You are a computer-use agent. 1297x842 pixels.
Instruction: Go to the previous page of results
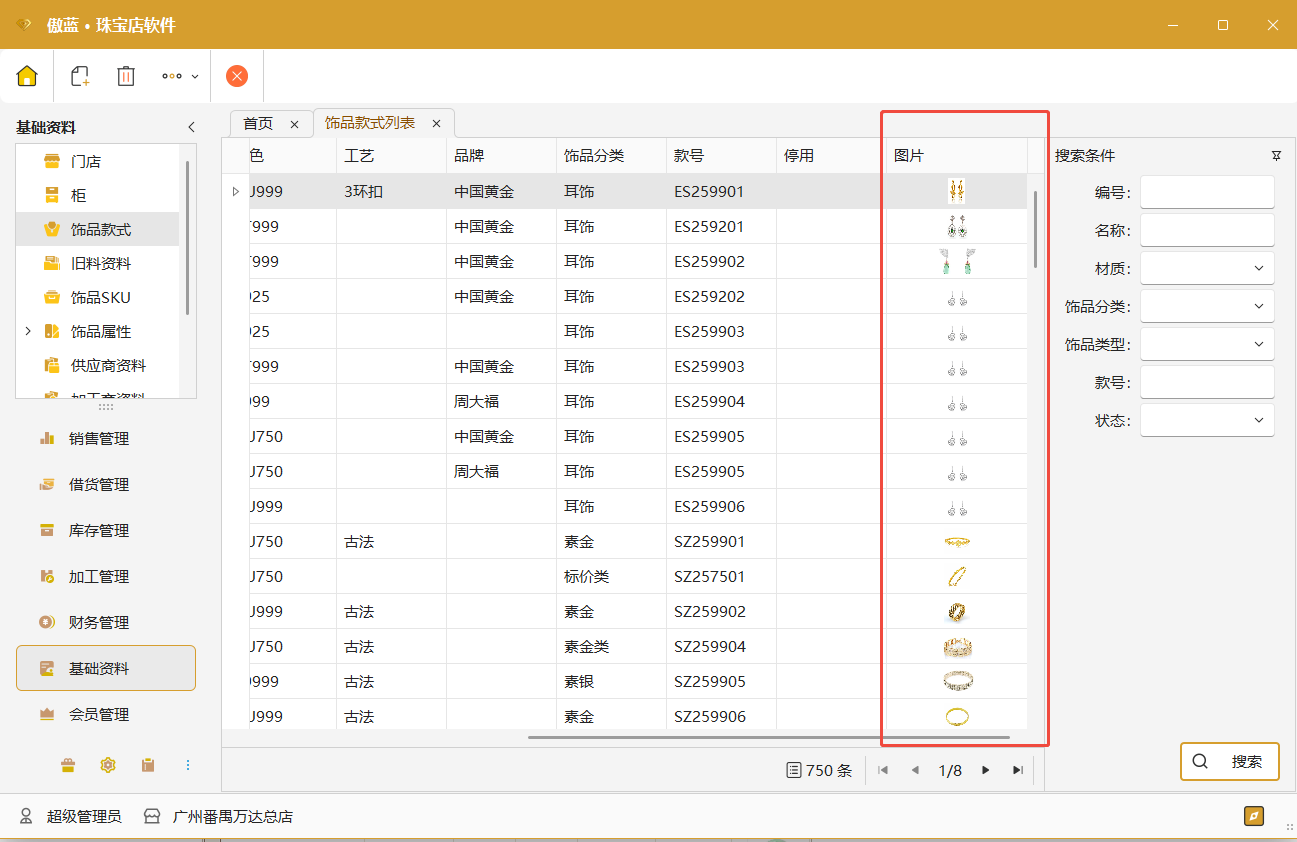point(914,770)
